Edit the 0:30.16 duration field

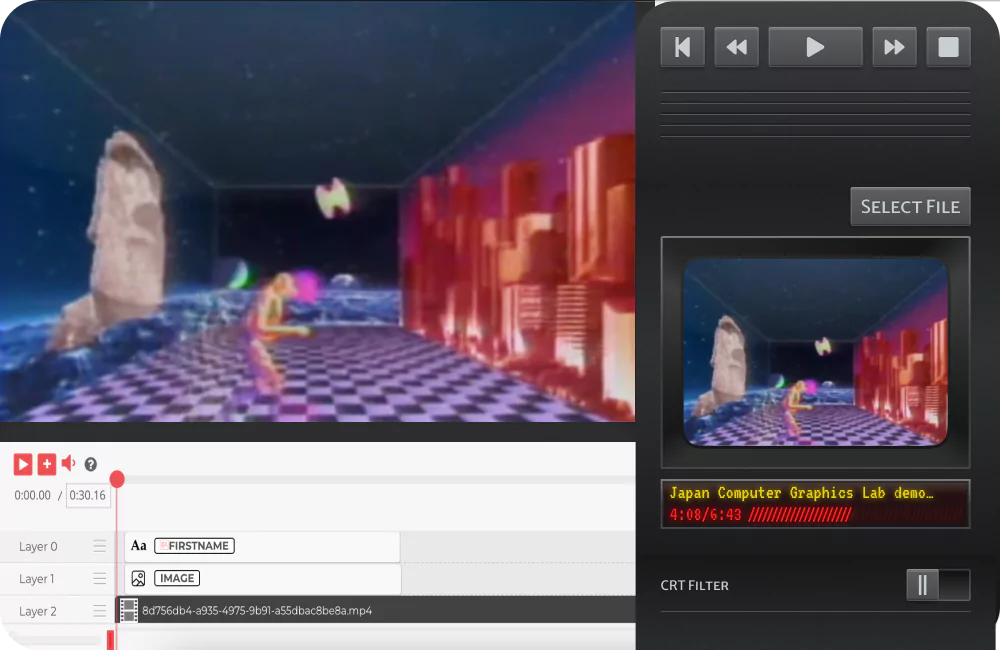pyautogui.click(x=88, y=495)
